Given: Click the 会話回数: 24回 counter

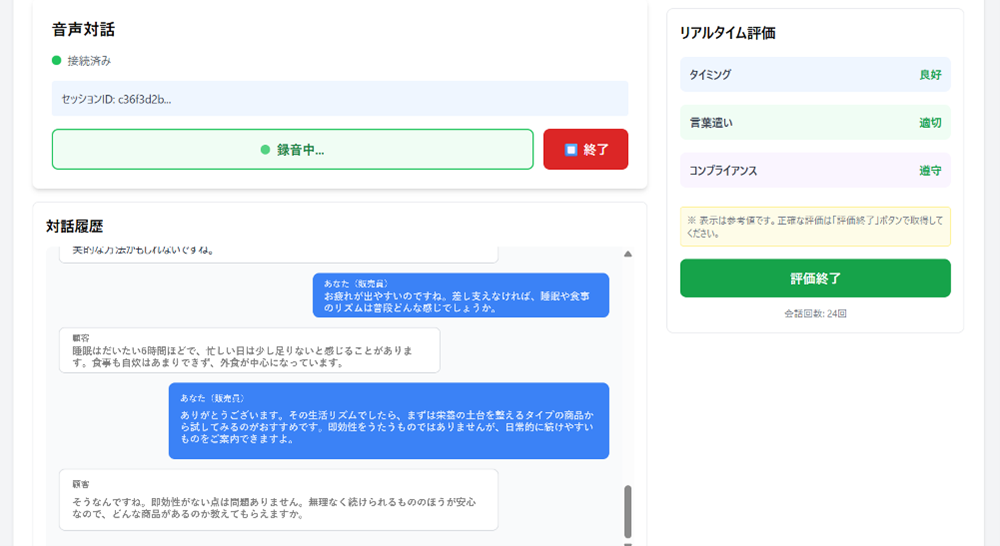Looking at the screenshot, I should click(x=815, y=314).
